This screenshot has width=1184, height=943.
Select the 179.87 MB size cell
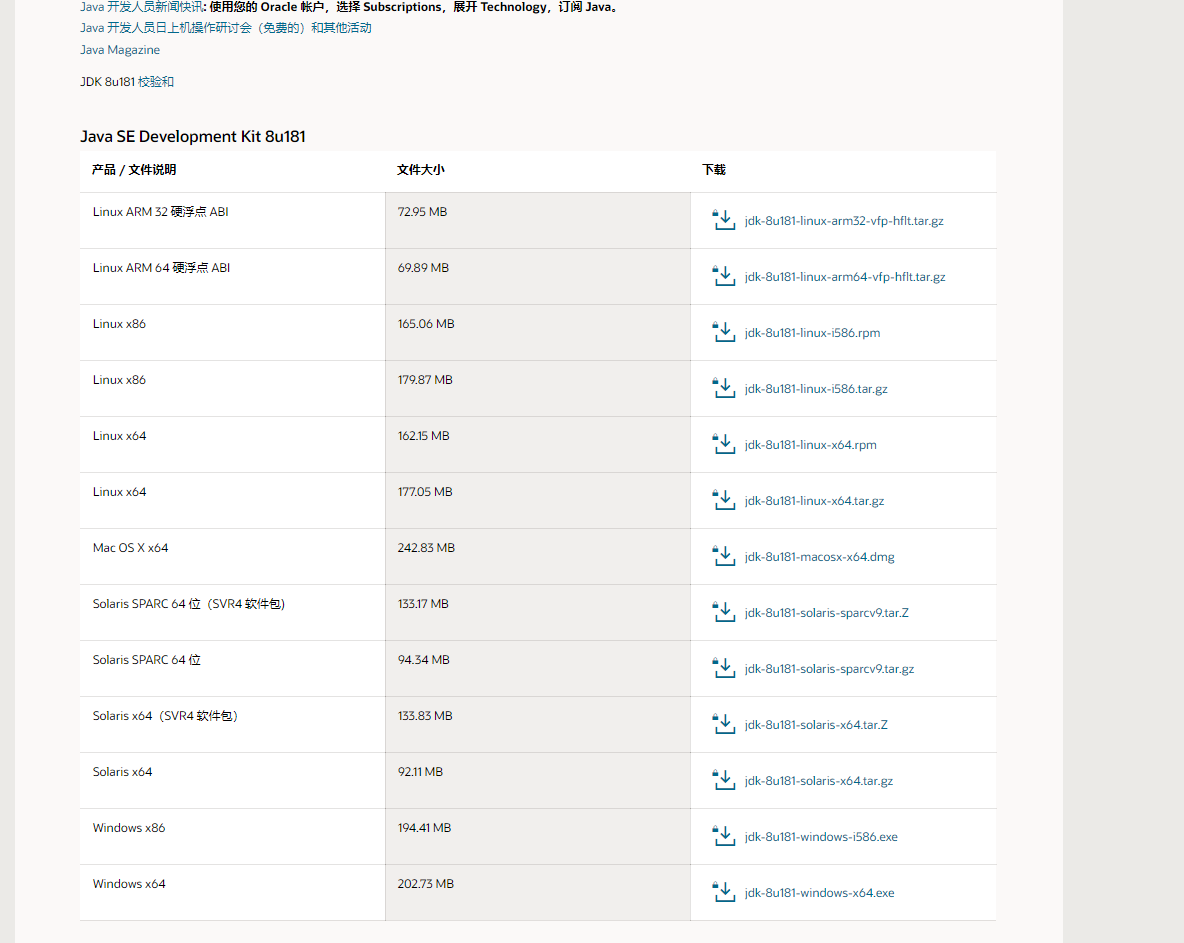[538, 388]
